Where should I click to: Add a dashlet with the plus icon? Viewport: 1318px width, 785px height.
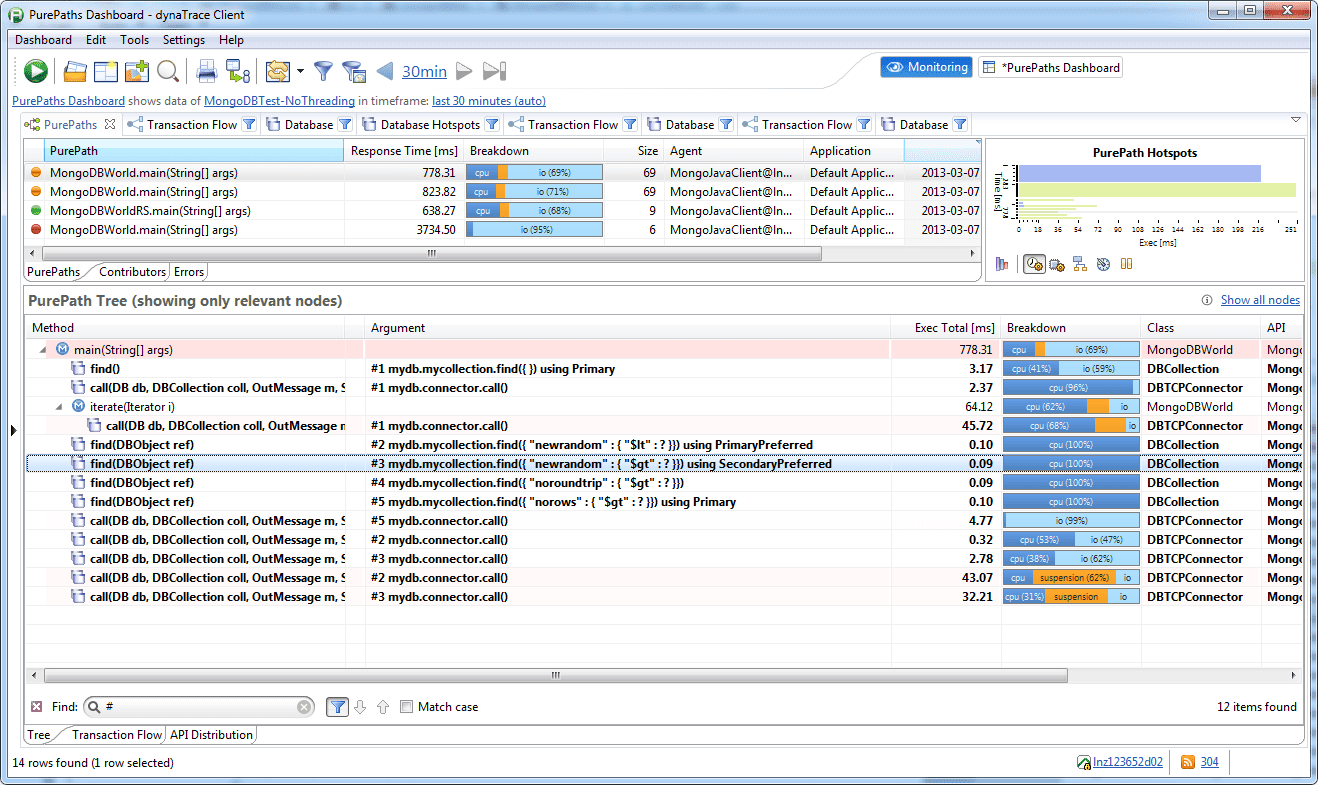[x=137, y=71]
